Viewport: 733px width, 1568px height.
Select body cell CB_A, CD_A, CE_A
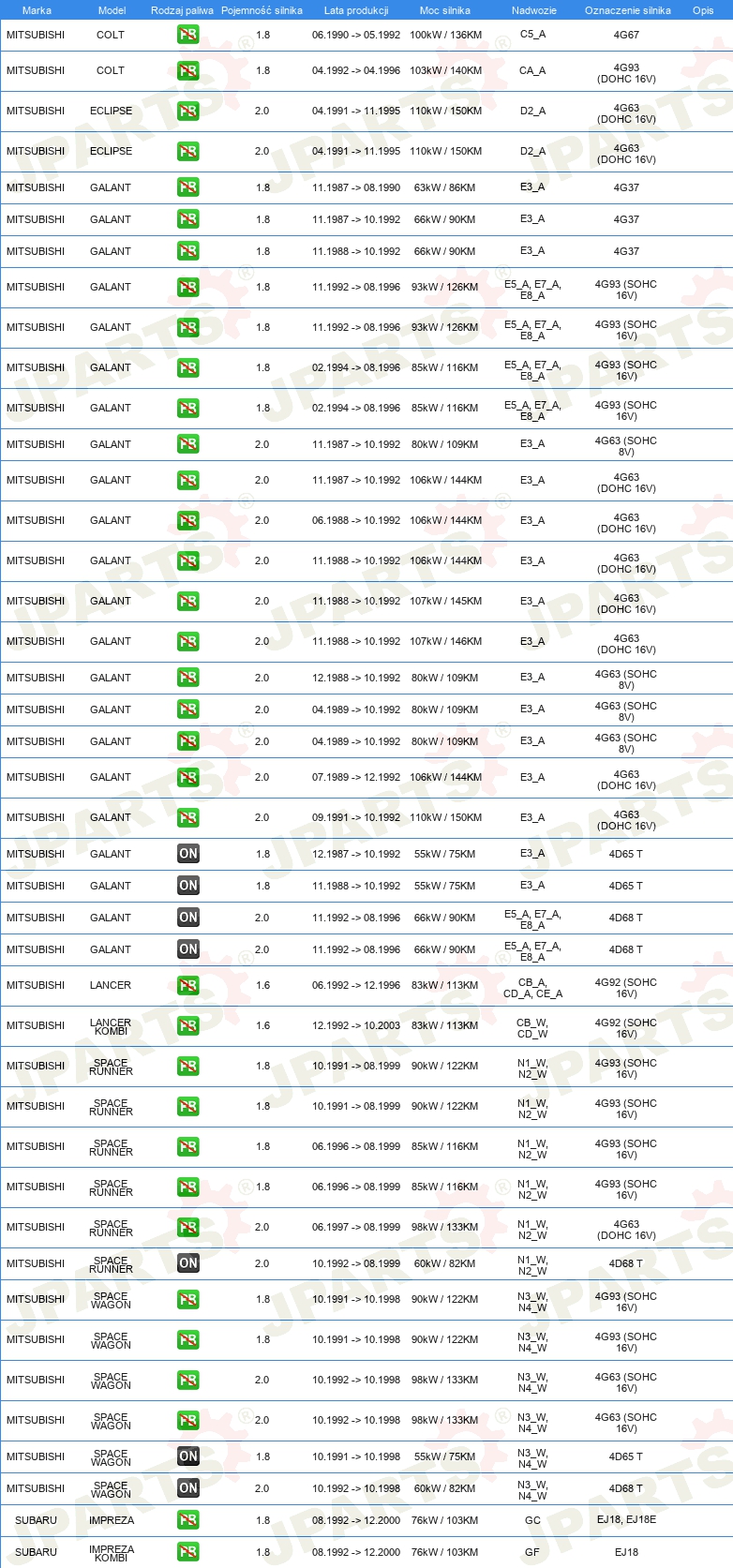pyautogui.click(x=532, y=989)
